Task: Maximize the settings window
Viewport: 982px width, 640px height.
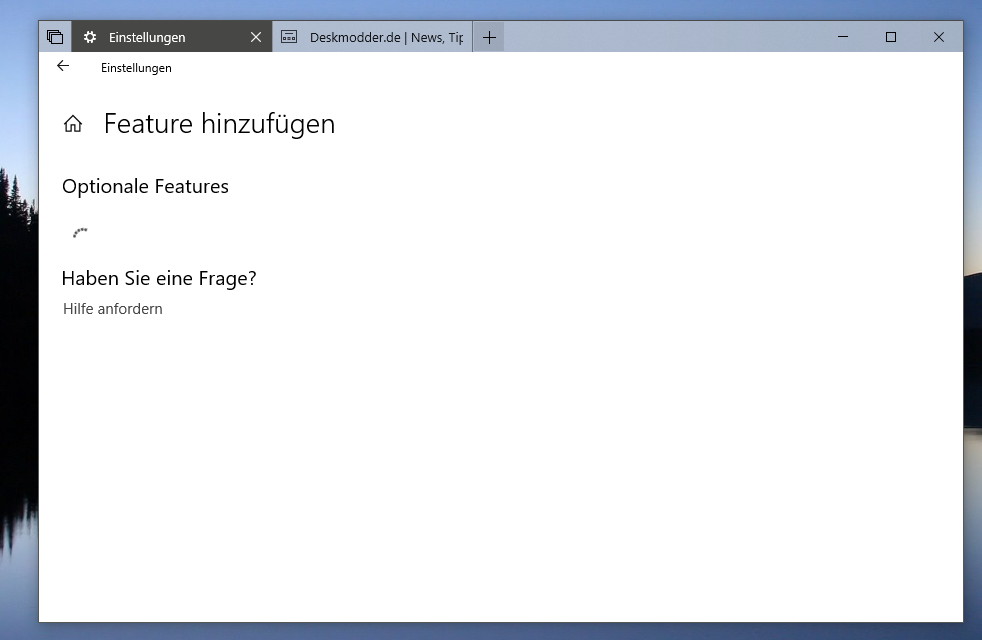Action: click(891, 37)
